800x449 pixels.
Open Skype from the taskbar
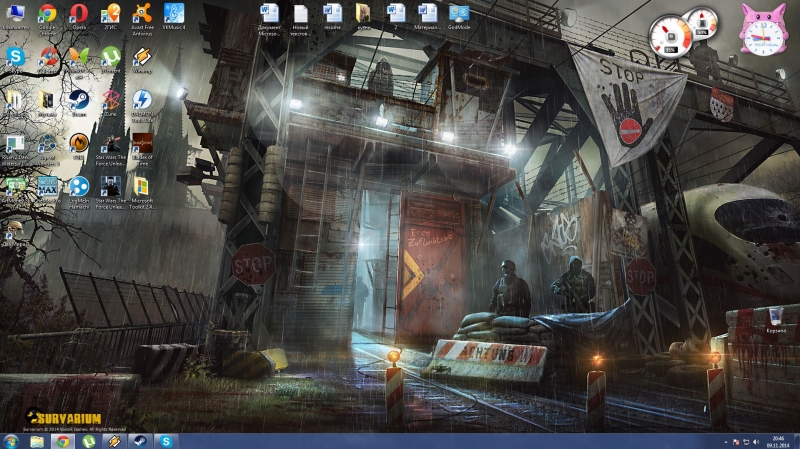tap(166, 441)
